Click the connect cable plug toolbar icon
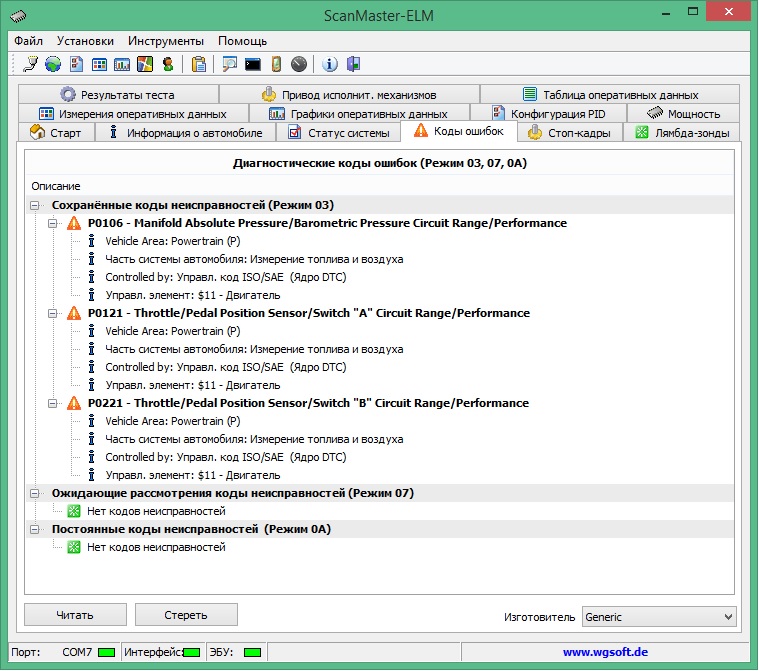This screenshot has height=671, width=759. tap(30, 64)
